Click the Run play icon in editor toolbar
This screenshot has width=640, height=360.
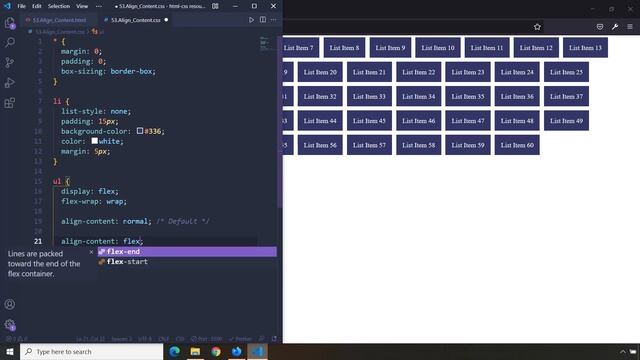[251, 20]
